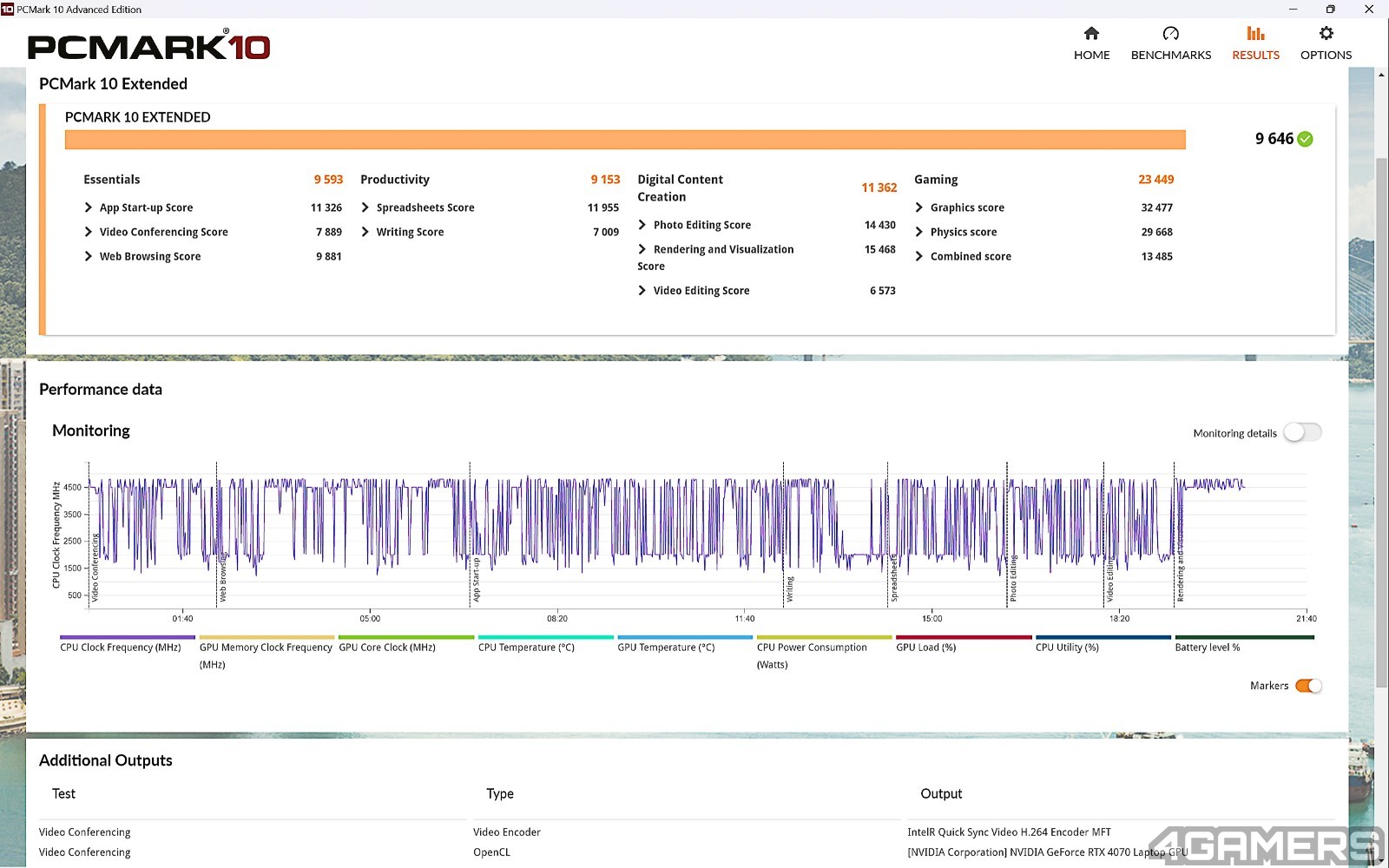Click the Spreadsheets marker on graph

pos(893,578)
